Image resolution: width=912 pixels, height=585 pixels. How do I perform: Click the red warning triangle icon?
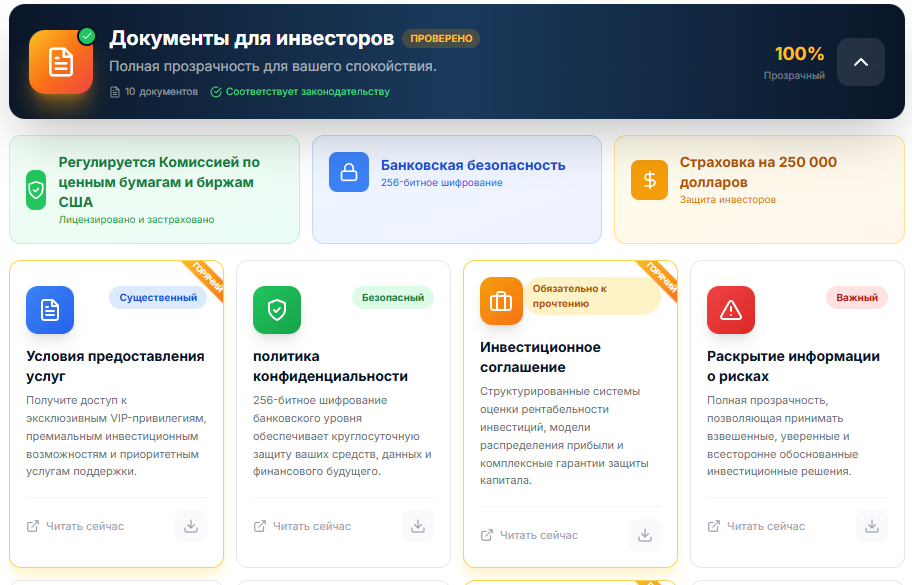point(731,310)
